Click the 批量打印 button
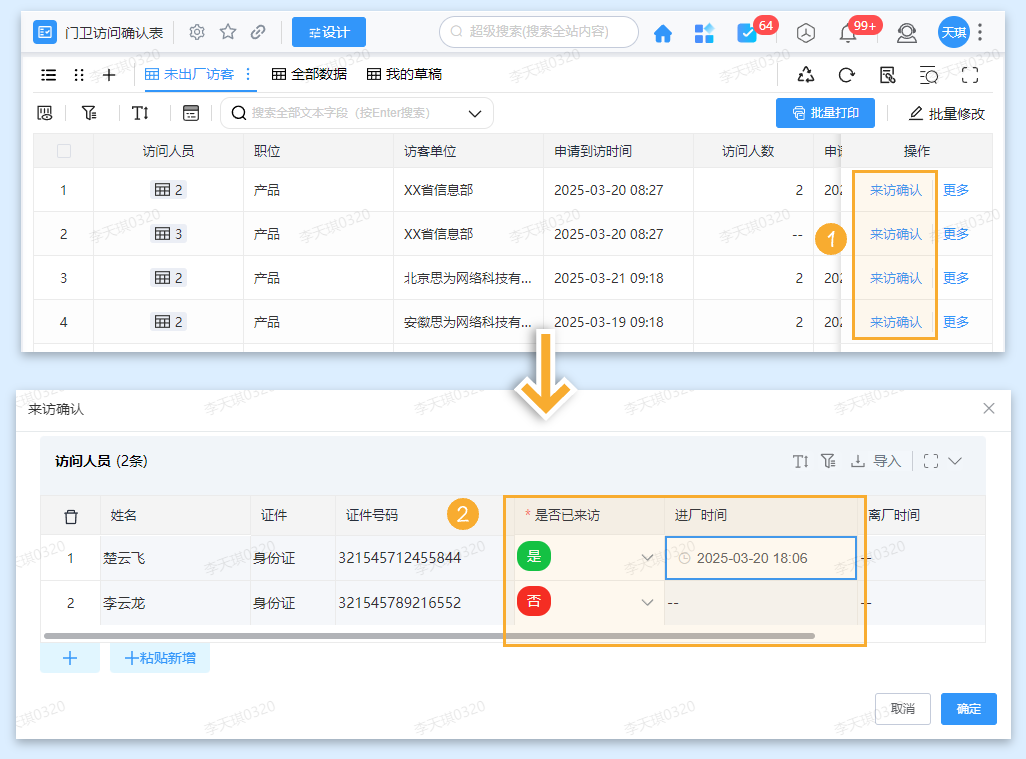Viewport: 1026px width, 759px height. (824, 113)
